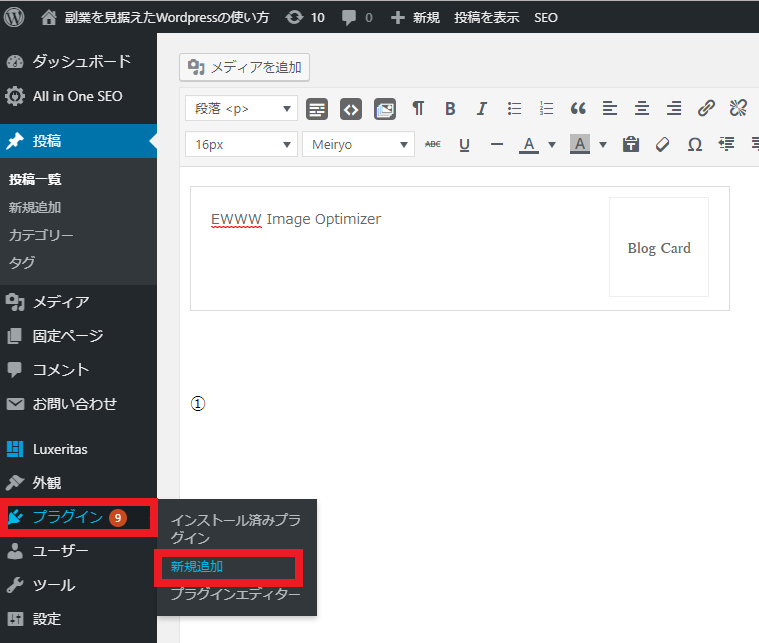Open the paragraph format dropdown
Screen dimensions: 759x643
click(241, 109)
